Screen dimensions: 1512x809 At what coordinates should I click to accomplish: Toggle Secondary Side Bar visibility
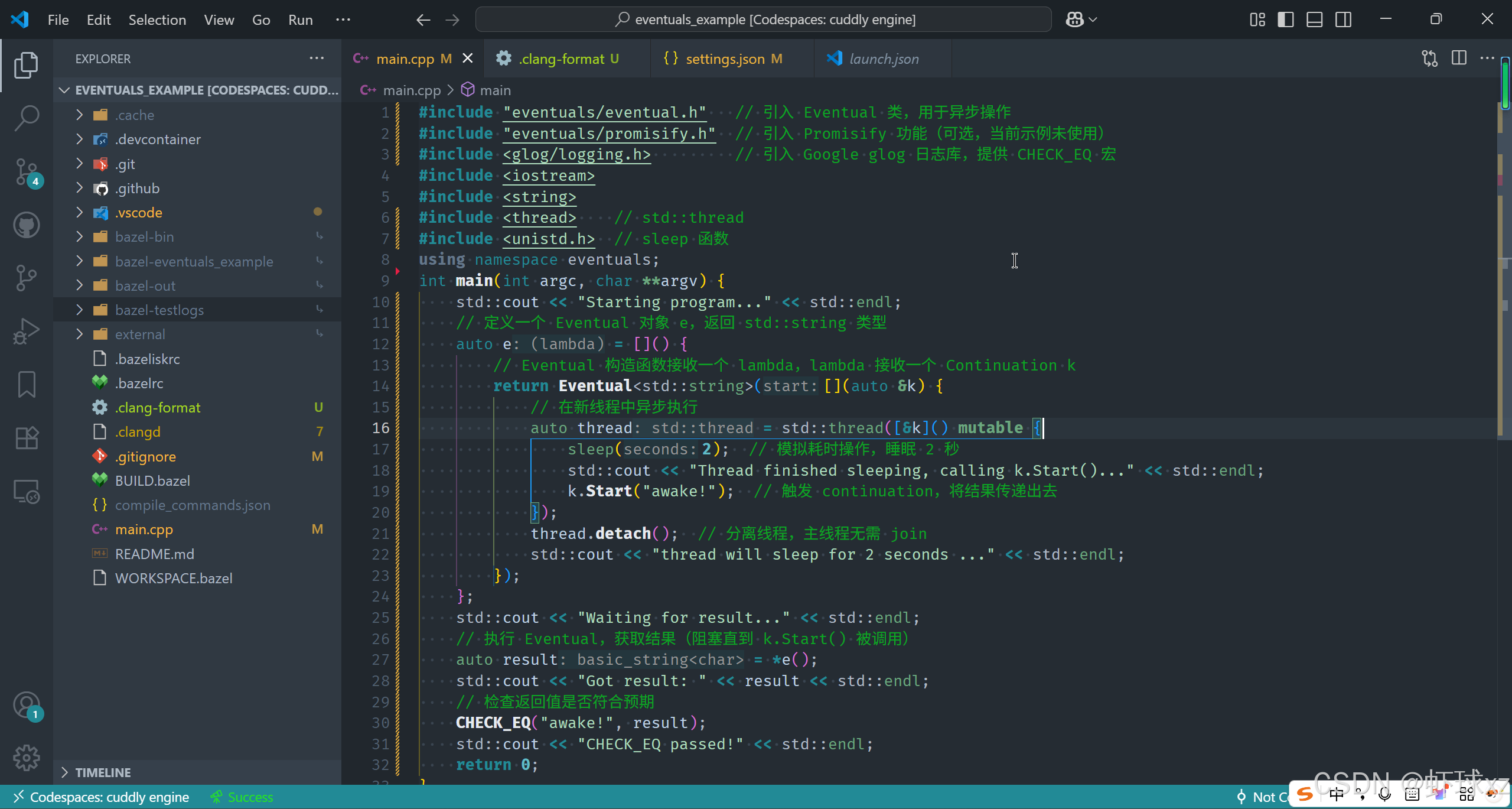pyautogui.click(x=1343, y=20)
